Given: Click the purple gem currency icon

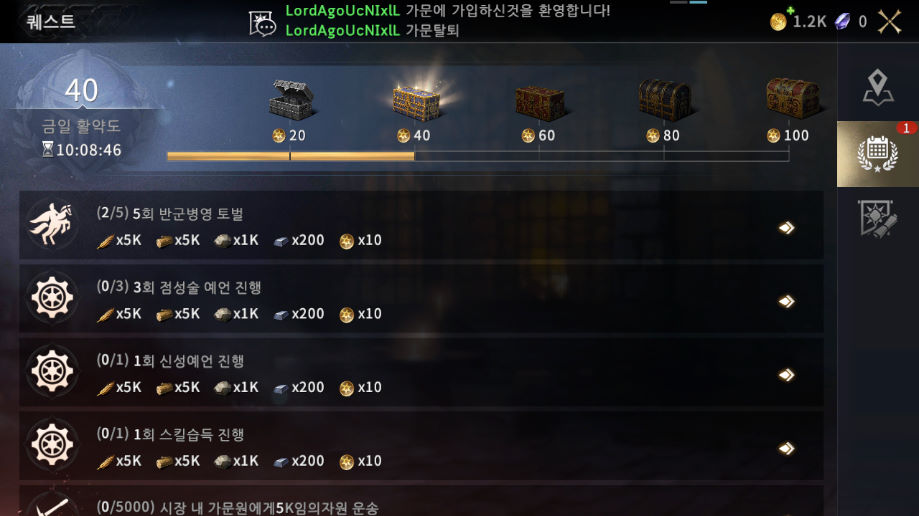Looking at the screenshot, I should click(843, 22).
